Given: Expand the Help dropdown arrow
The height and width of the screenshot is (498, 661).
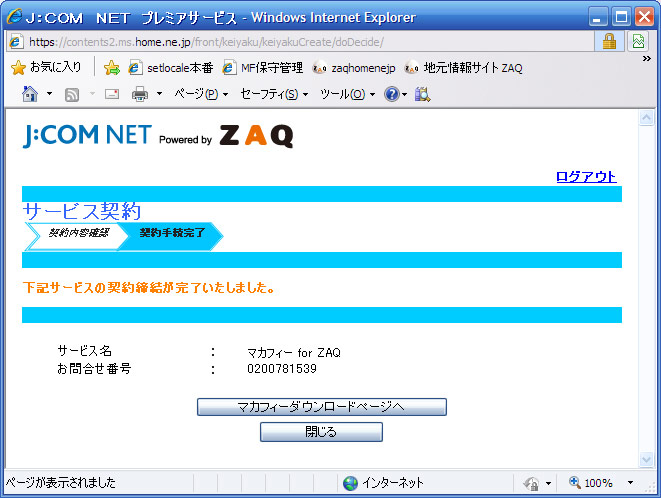Looking at the screenshot, I should tap(404, 94).
